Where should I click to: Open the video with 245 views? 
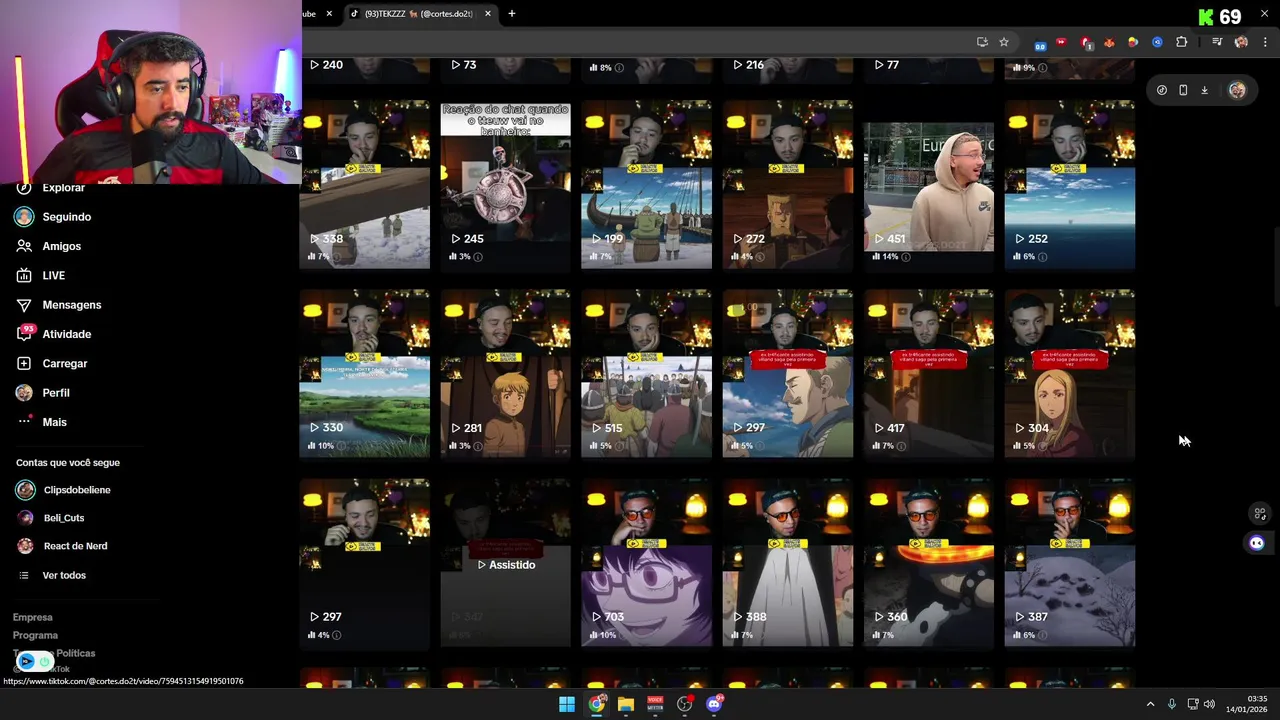[505, 185]
